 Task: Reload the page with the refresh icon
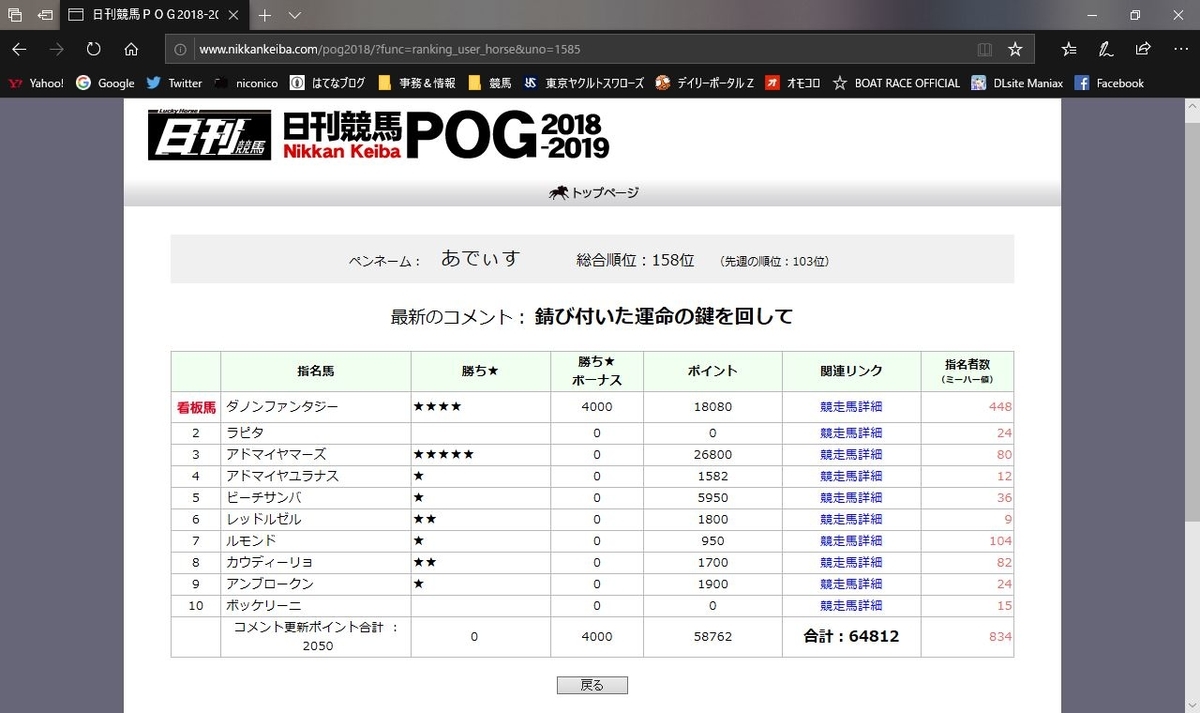(x=94, y=49)
